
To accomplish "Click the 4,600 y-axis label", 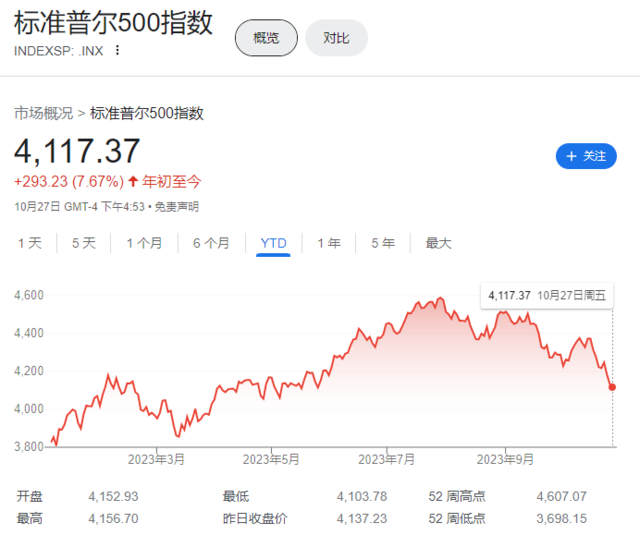I will coord(29,295).
